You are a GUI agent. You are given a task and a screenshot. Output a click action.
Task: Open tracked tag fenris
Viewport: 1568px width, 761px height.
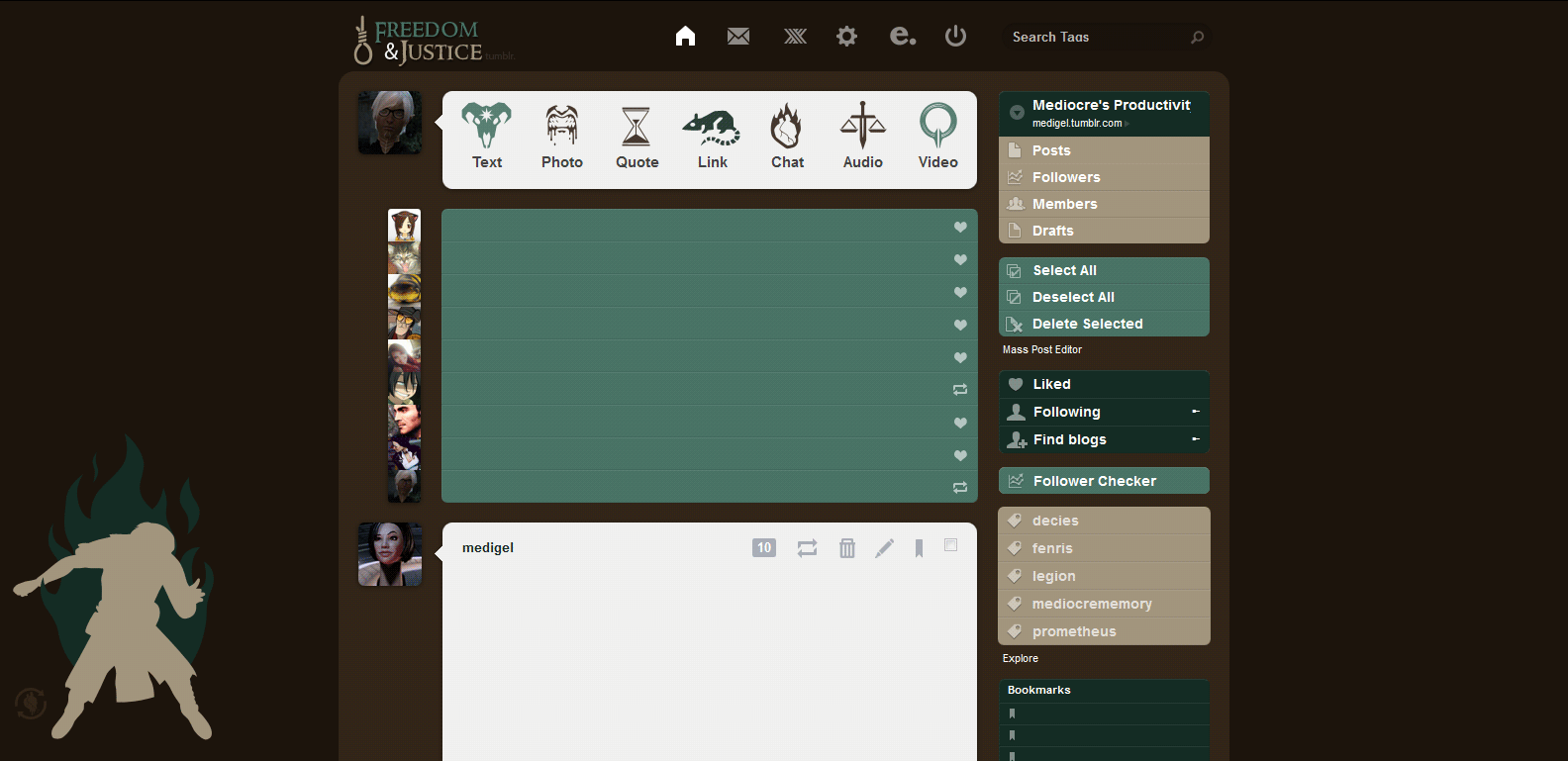coord(1104,548)
